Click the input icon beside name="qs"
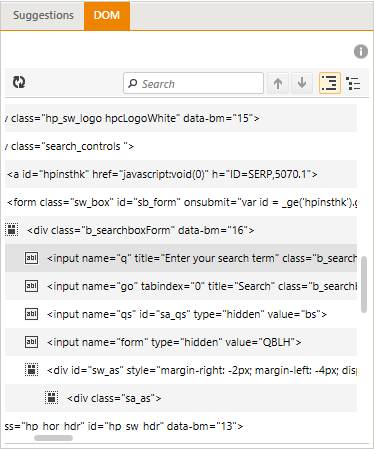This screenshot has width=374, height=449. (x=31, y=314)
